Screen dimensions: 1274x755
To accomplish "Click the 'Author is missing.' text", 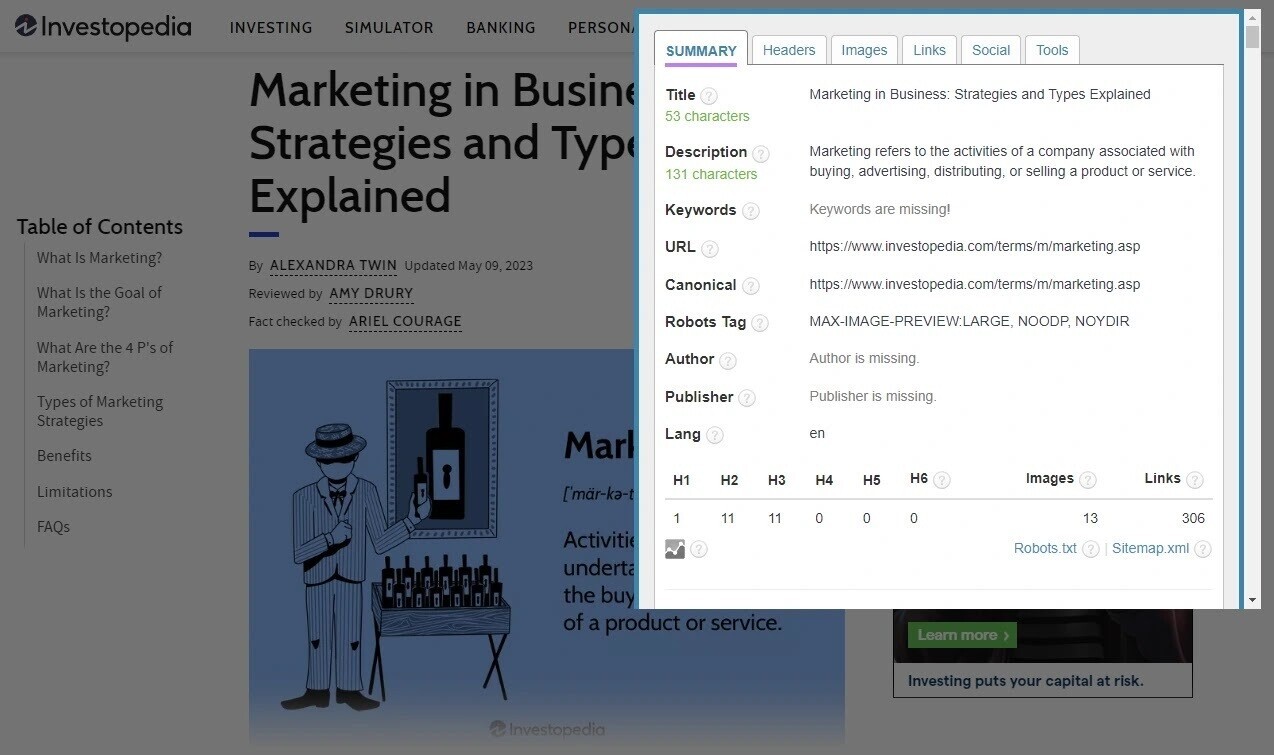I will point(864,358).
